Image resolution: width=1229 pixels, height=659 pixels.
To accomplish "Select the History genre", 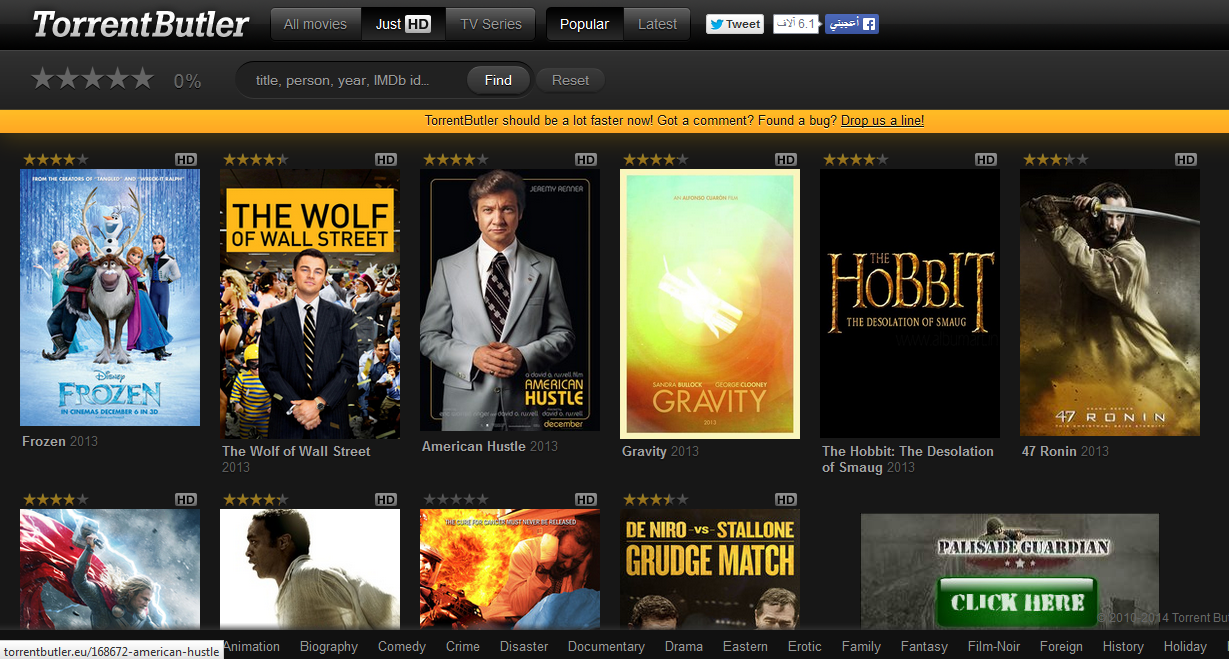I will 1123,646.
